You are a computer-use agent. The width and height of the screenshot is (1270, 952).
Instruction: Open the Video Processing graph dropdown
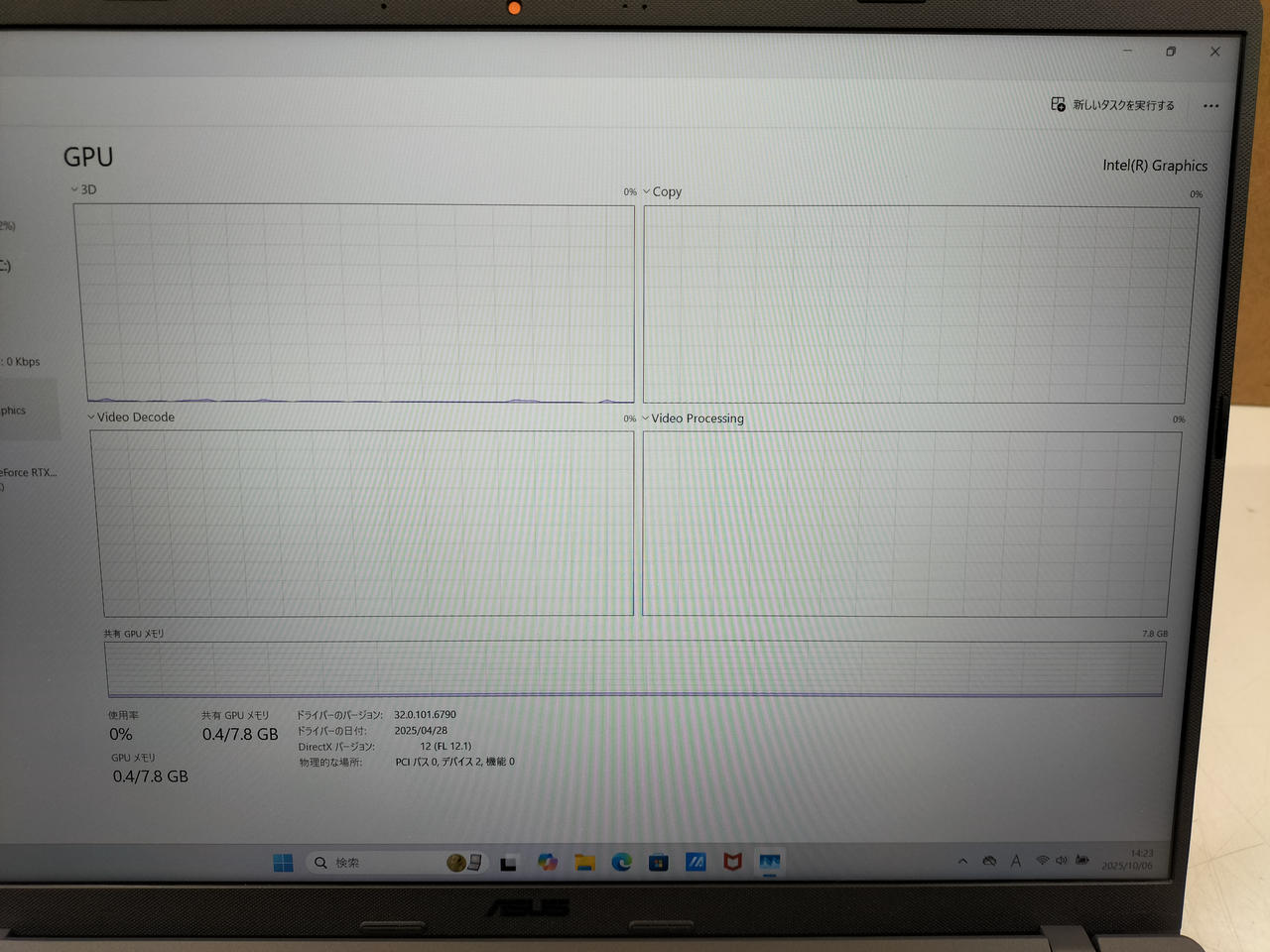646,418
